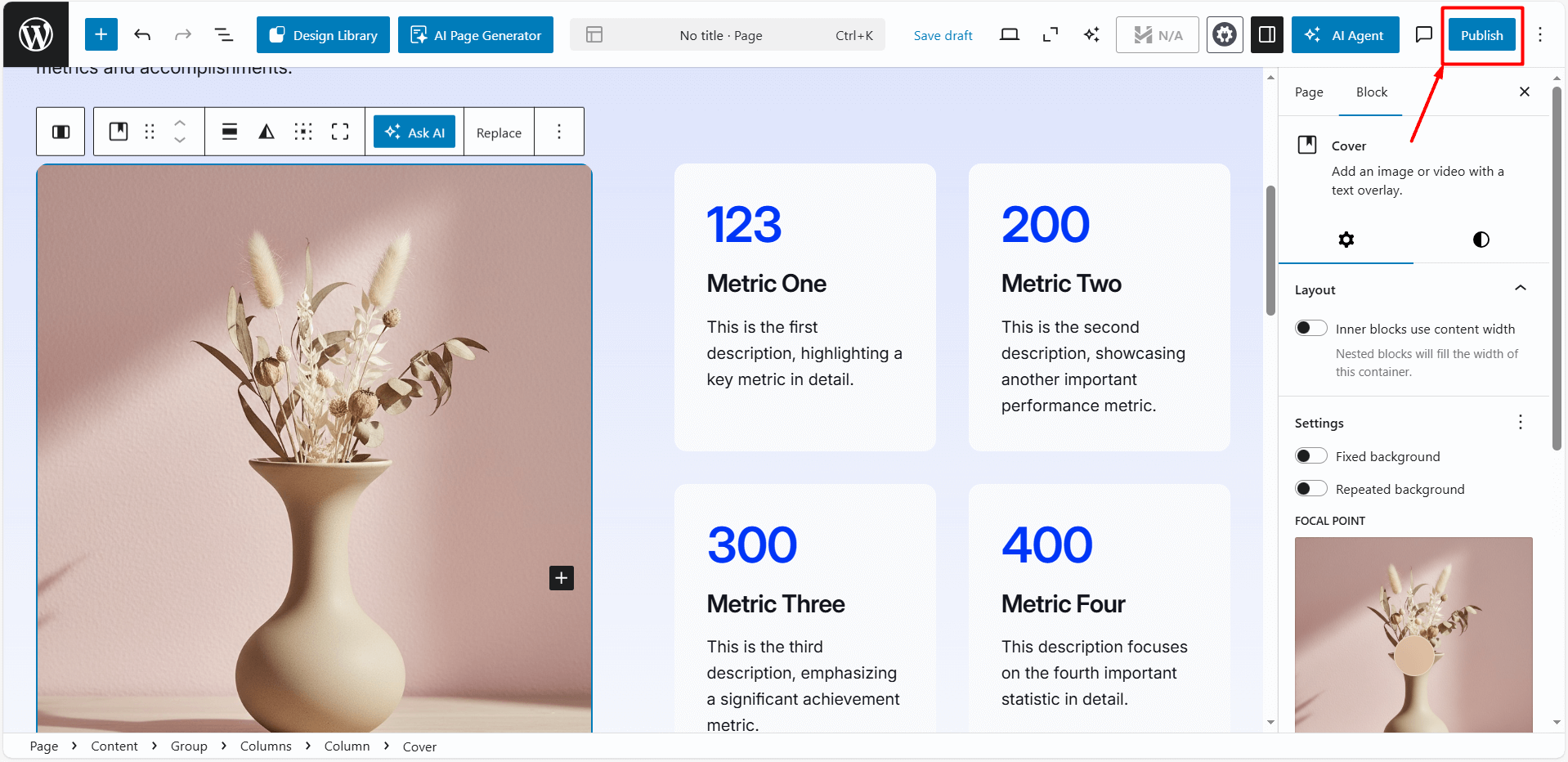Open the block inserter
Viewport: 1568px width, 762px height.
pyautogui.click(x=101, y=34)
